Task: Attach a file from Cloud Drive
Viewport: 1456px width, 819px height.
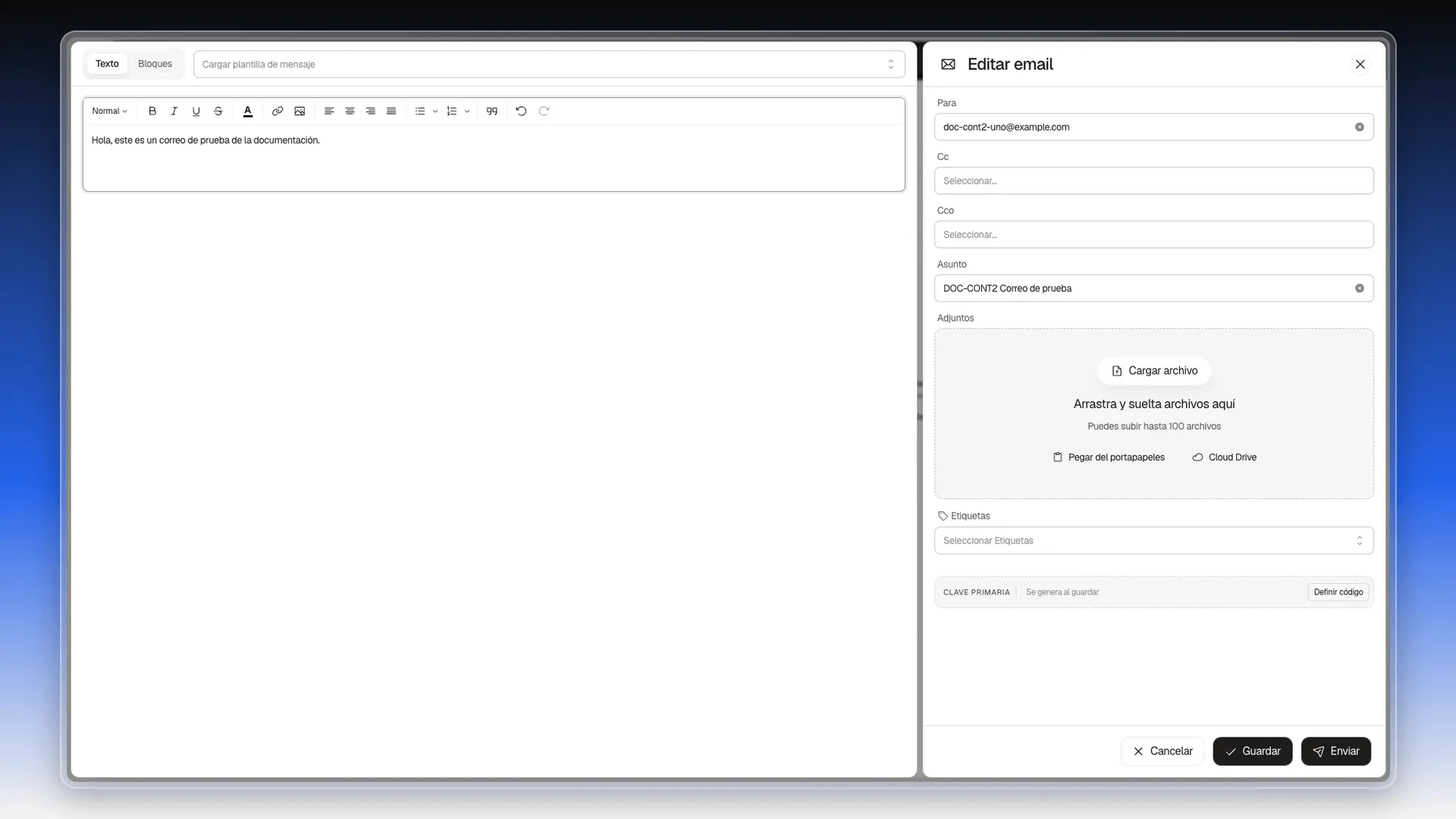Action: (x=1224, y=457)
